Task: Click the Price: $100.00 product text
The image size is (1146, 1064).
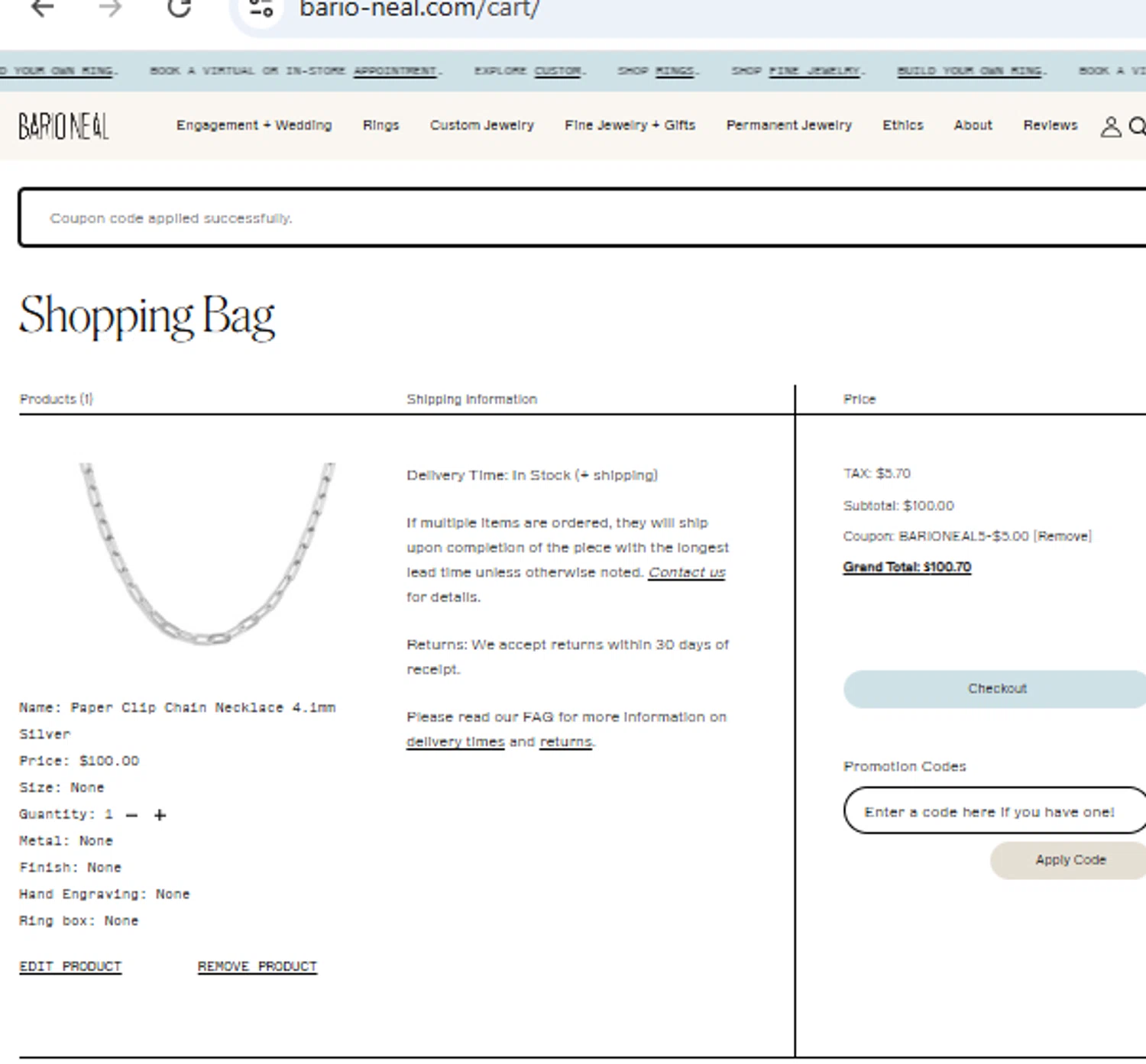Action: coord(79,761)
